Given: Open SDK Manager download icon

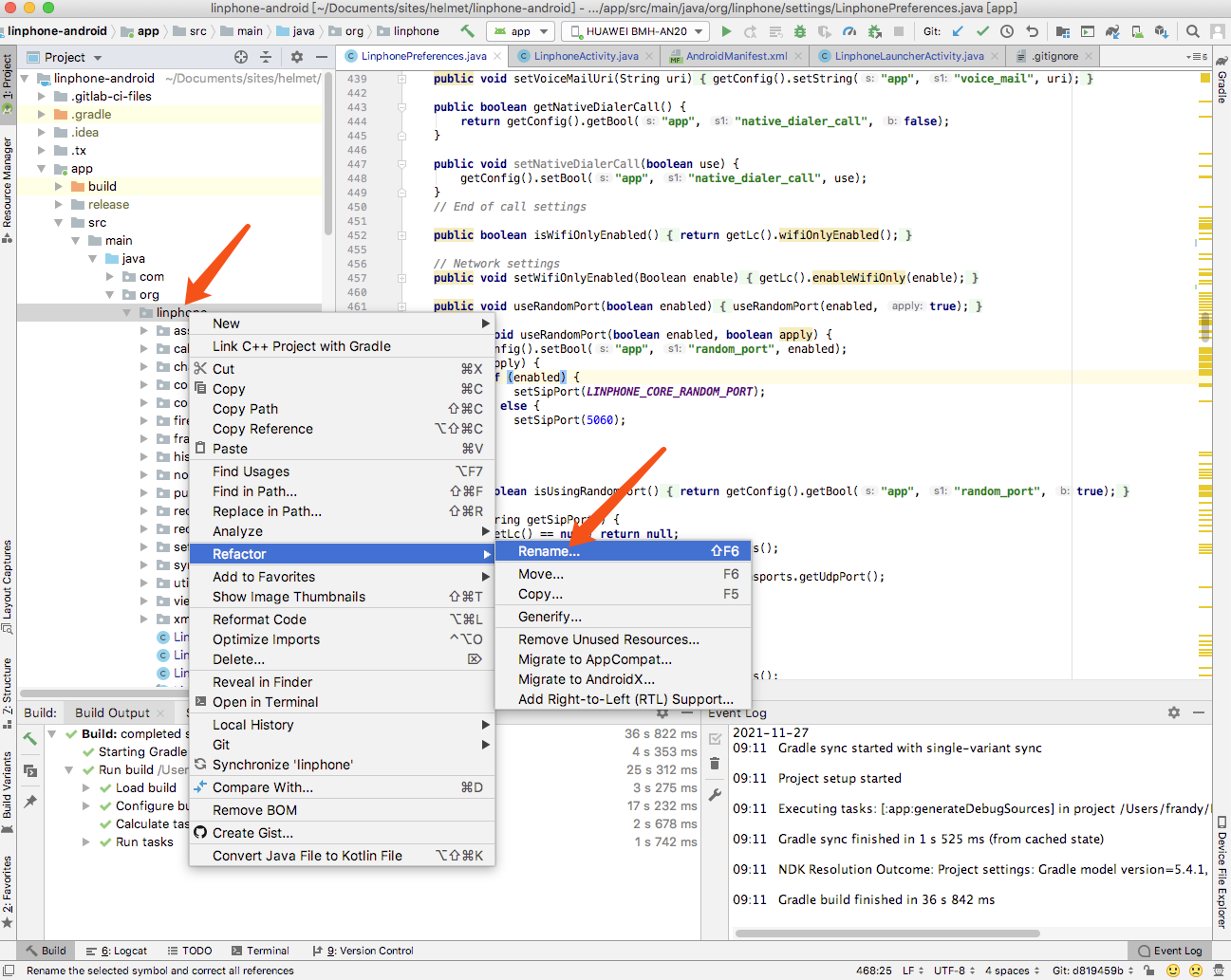Looking at the screenshot, I should click(1161, 31).
